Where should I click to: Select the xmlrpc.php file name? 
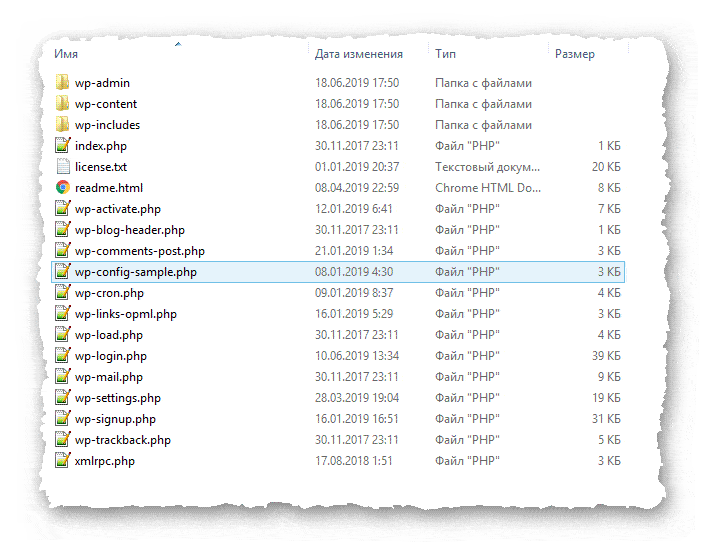coord(105,461)
